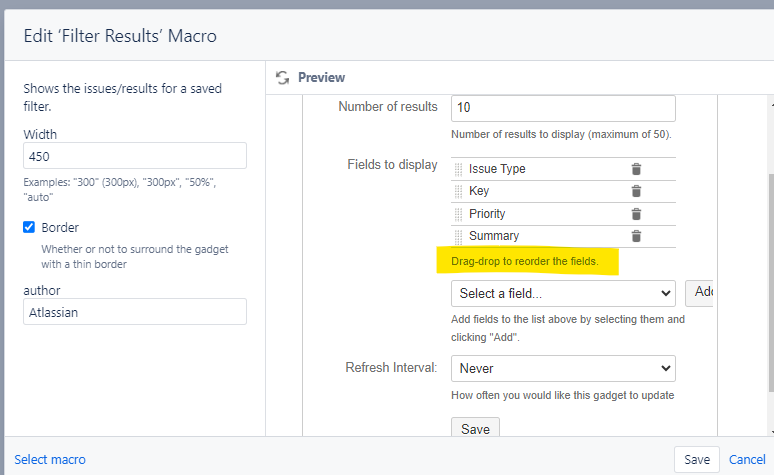774x475 pixels.
Task: Click 'Drag-drop to reorder the fields' hint
Action: point(525,261)
